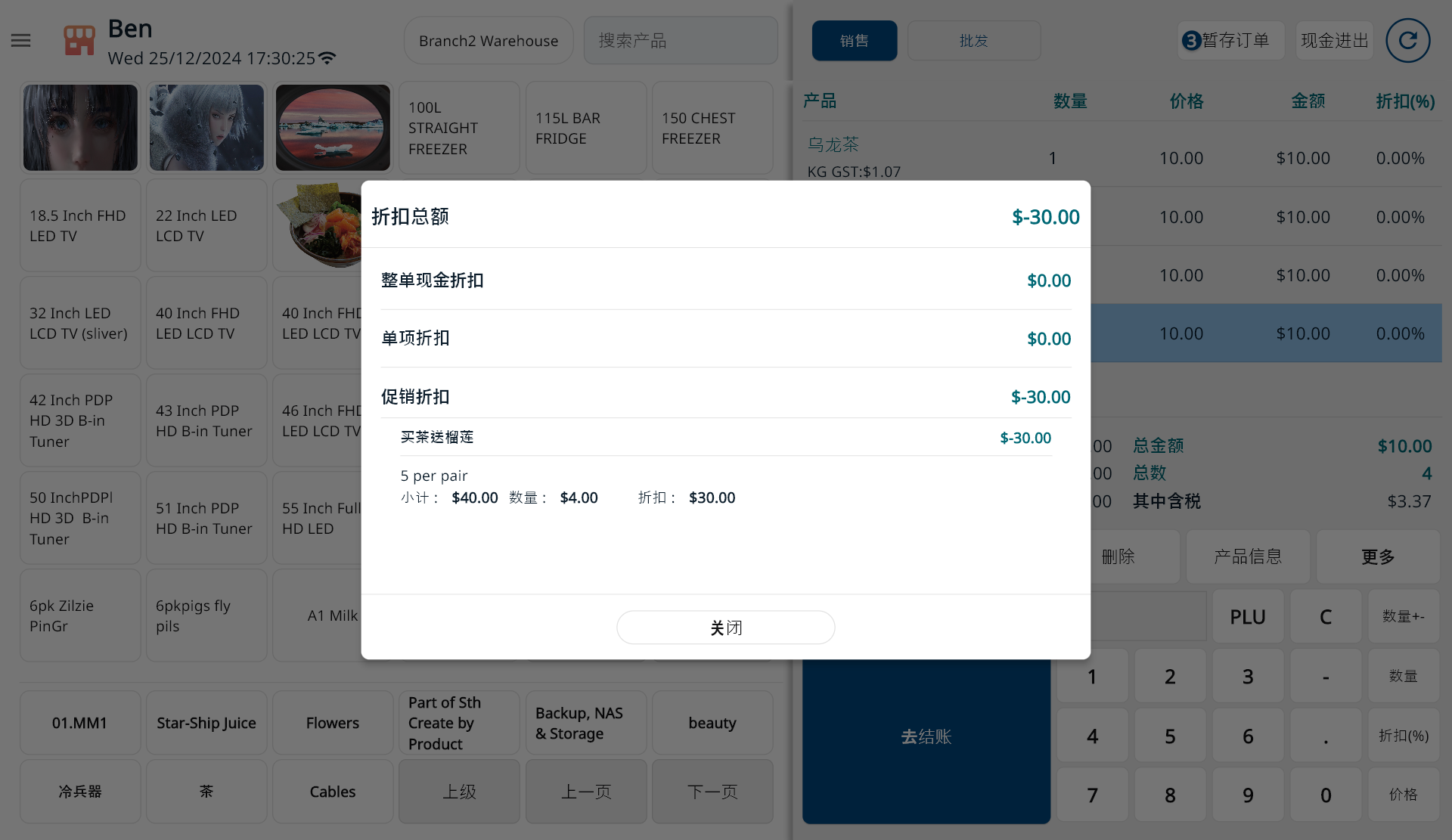Add 22 Inch LED LCD TV

[x=206, y=225]
